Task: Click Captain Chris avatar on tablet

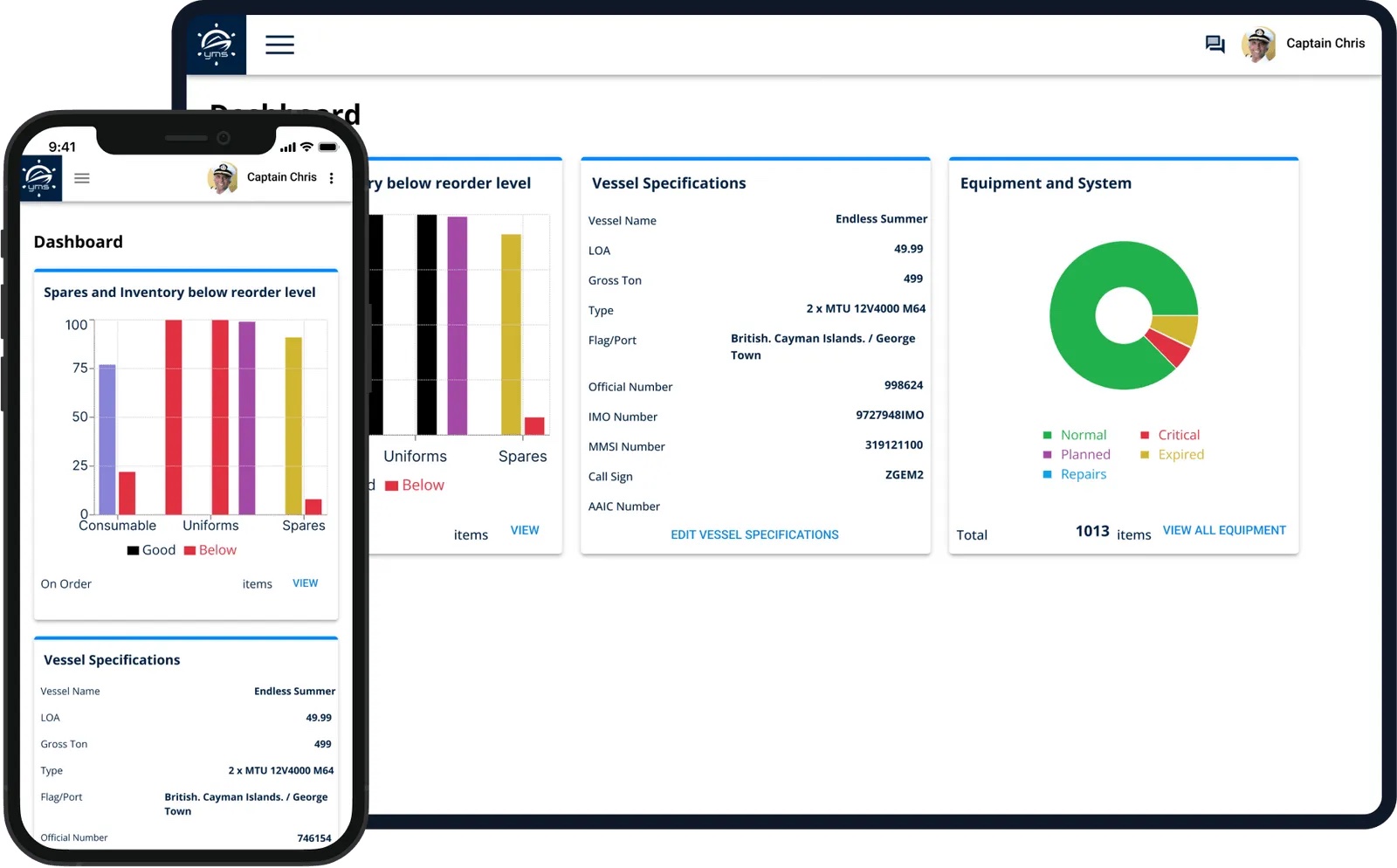Action: [x=1258, y=44]
